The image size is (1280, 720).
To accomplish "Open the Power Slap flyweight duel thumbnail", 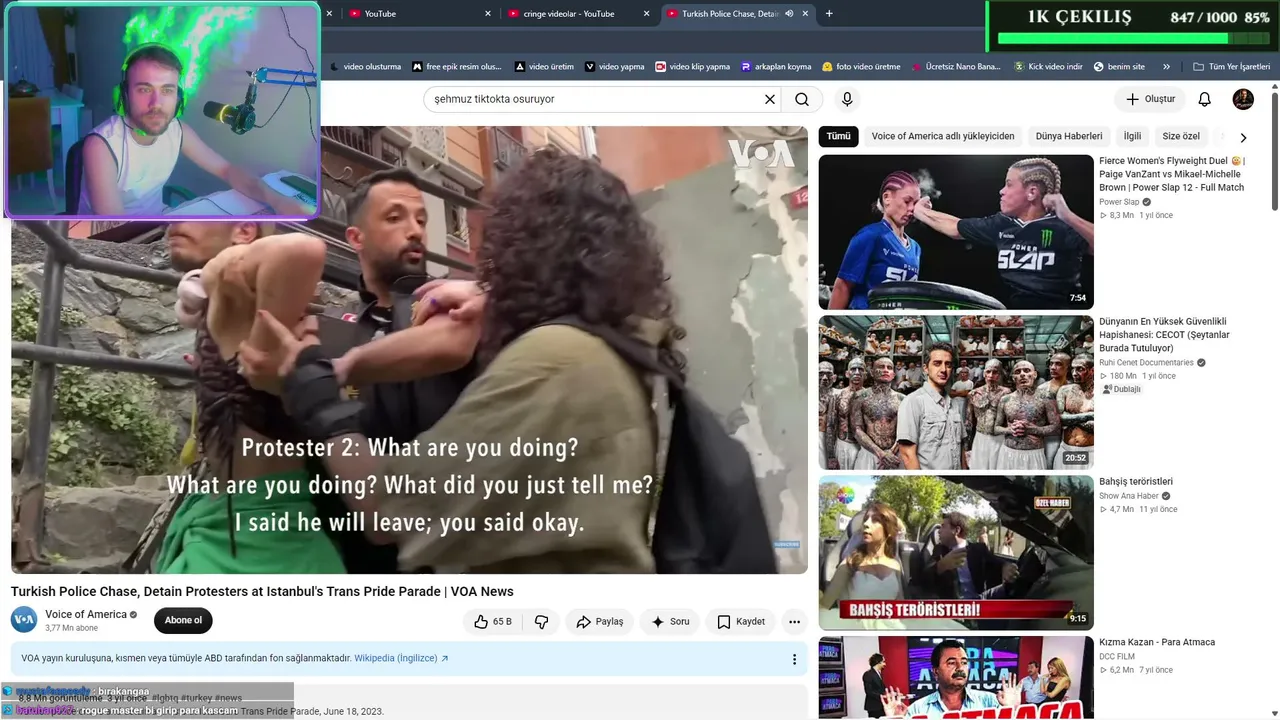I will [956, 232].
